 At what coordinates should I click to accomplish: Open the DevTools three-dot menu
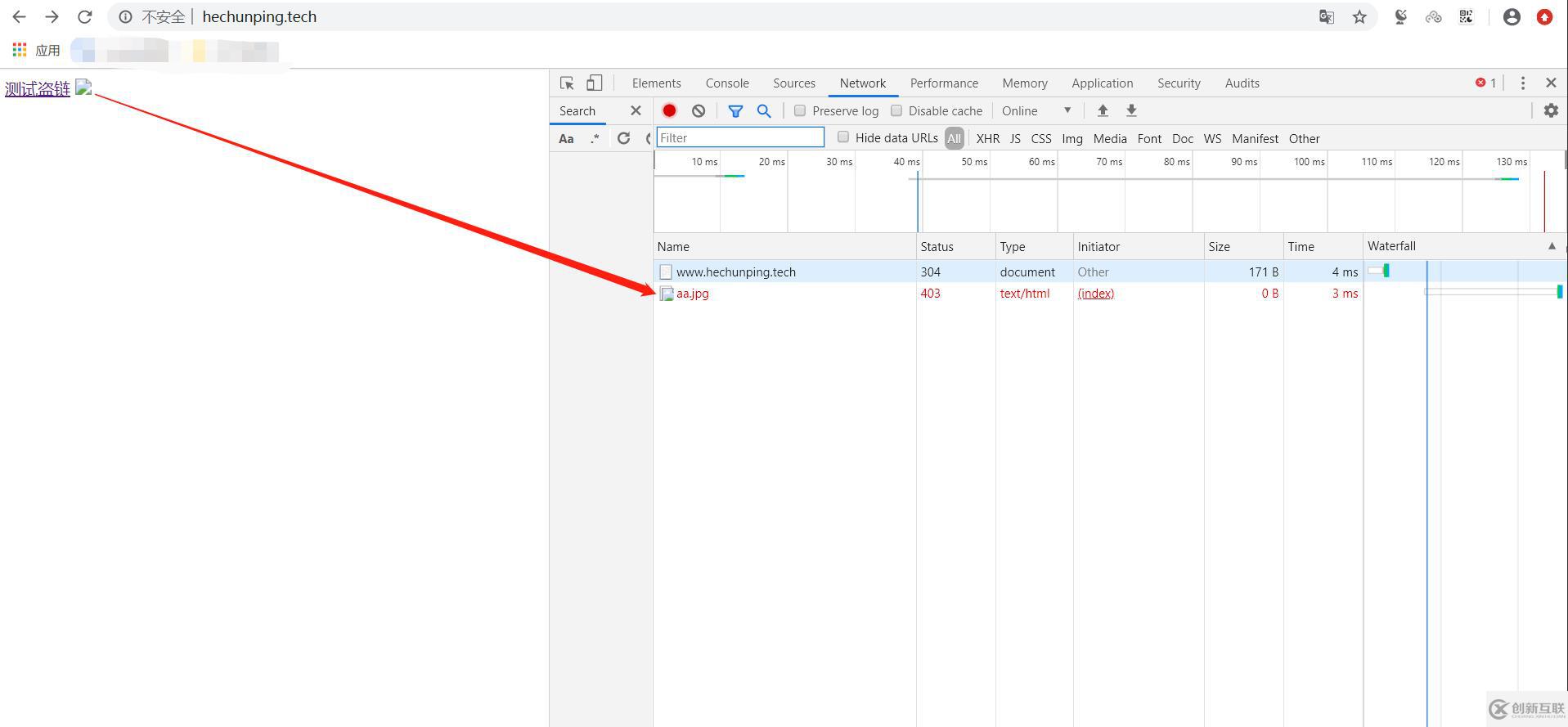(1522, 83)
